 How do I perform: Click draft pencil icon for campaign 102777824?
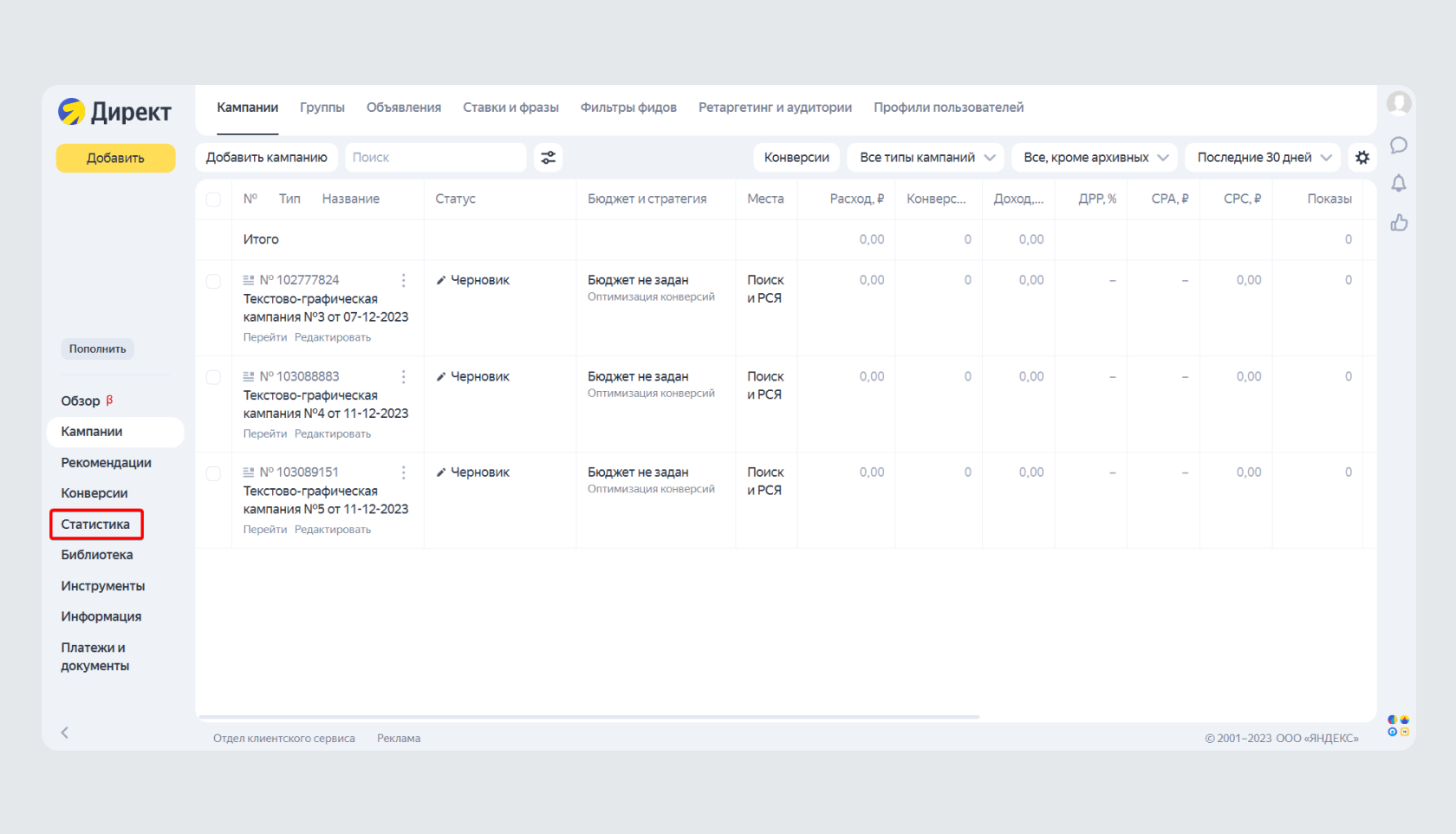tap(441, 280)
